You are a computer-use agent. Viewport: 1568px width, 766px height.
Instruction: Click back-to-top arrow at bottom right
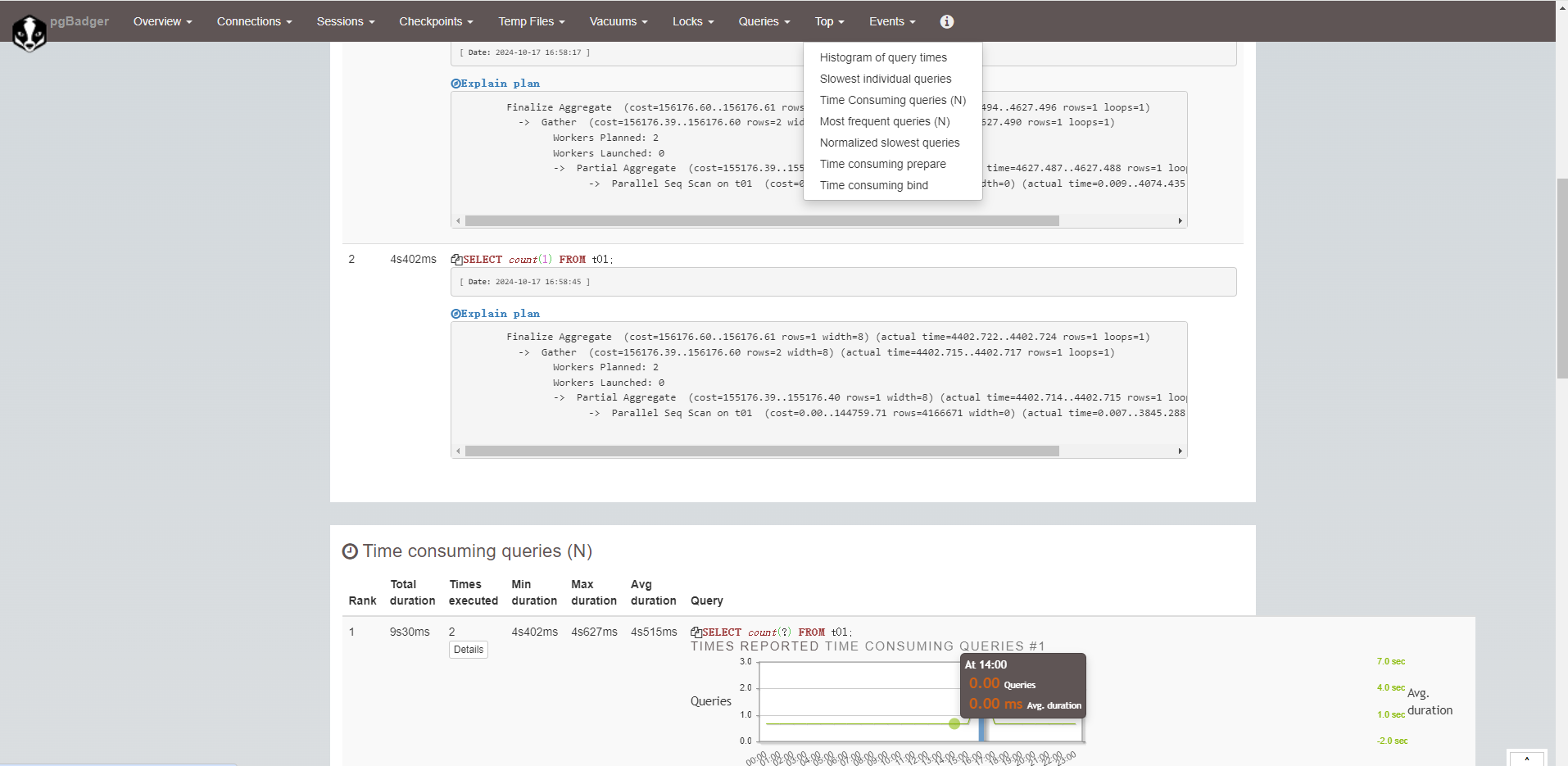1526,759
